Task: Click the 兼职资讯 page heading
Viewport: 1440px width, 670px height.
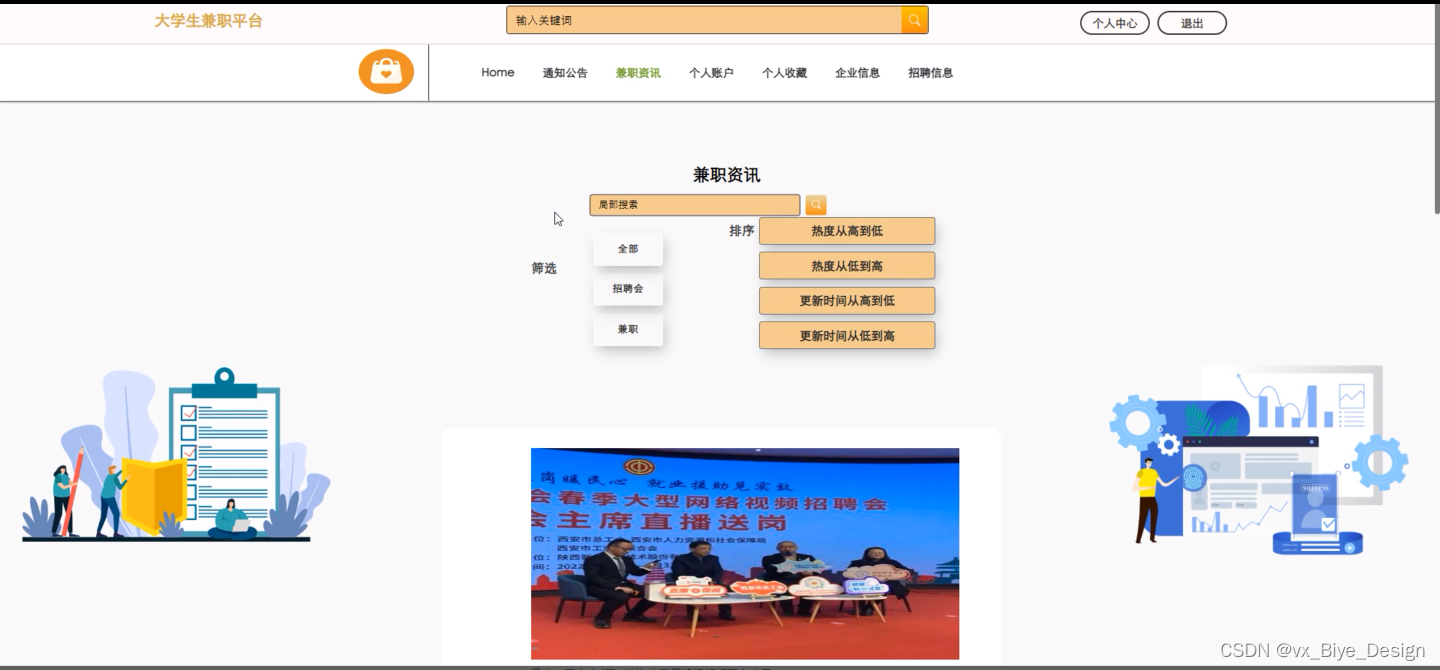Action: [x=727, y=175]
